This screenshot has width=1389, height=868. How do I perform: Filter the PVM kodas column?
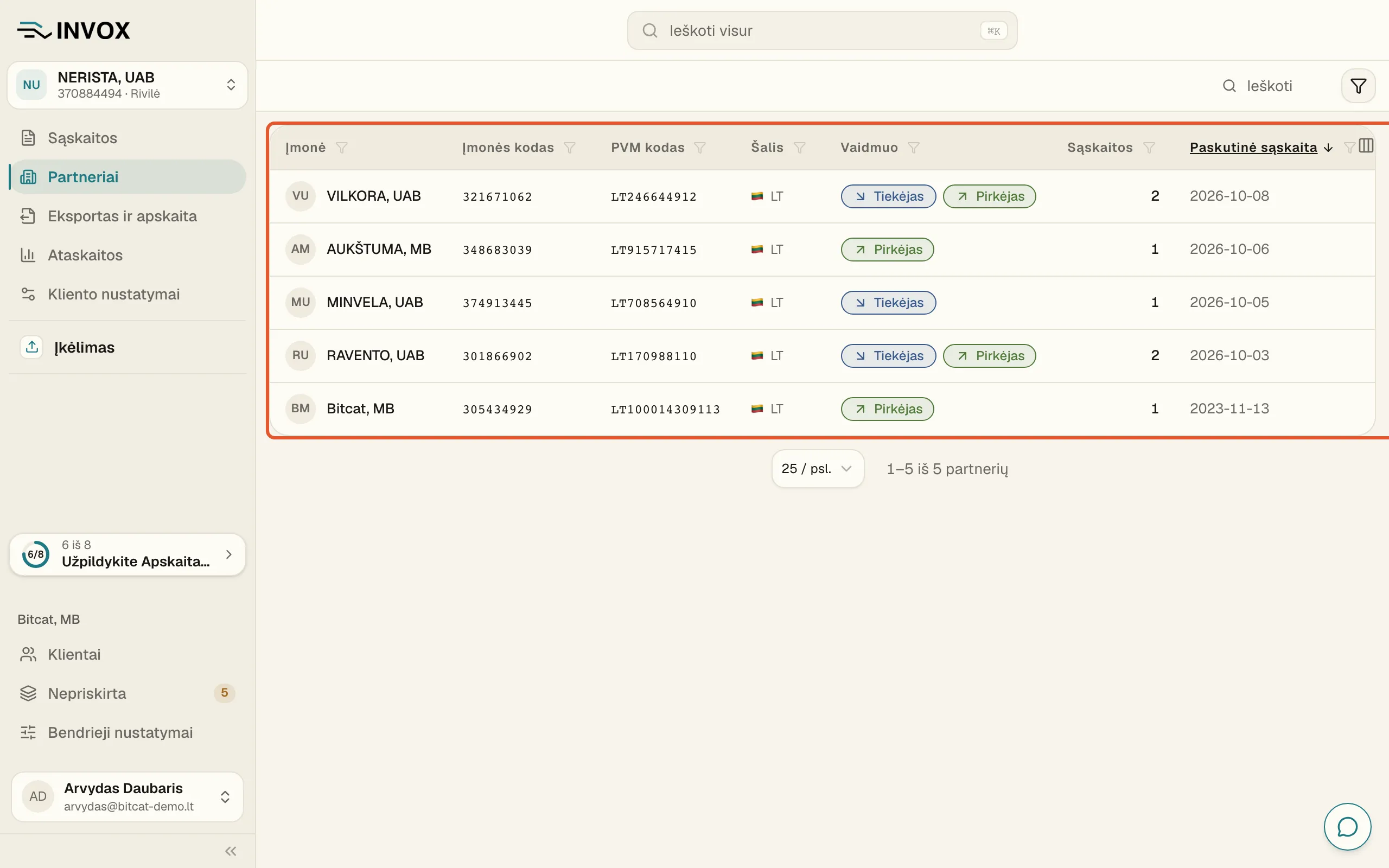[x=700, y=148]
